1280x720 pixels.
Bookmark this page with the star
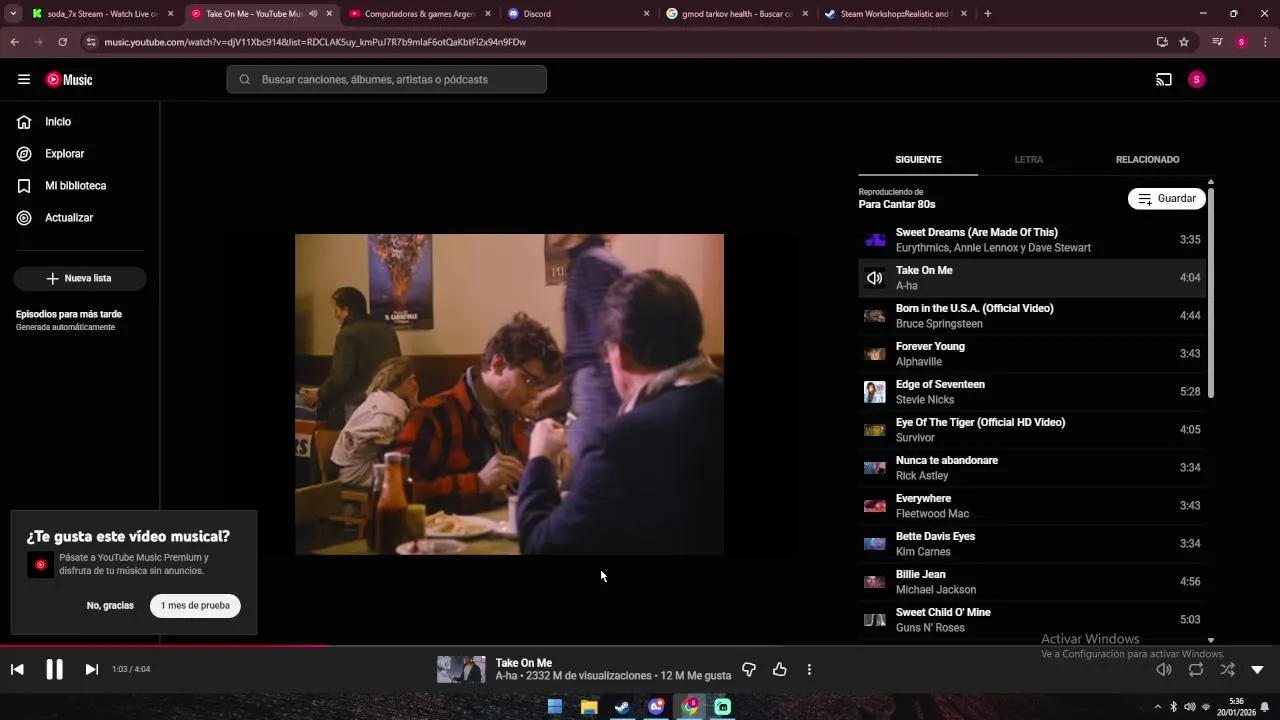1184,42
